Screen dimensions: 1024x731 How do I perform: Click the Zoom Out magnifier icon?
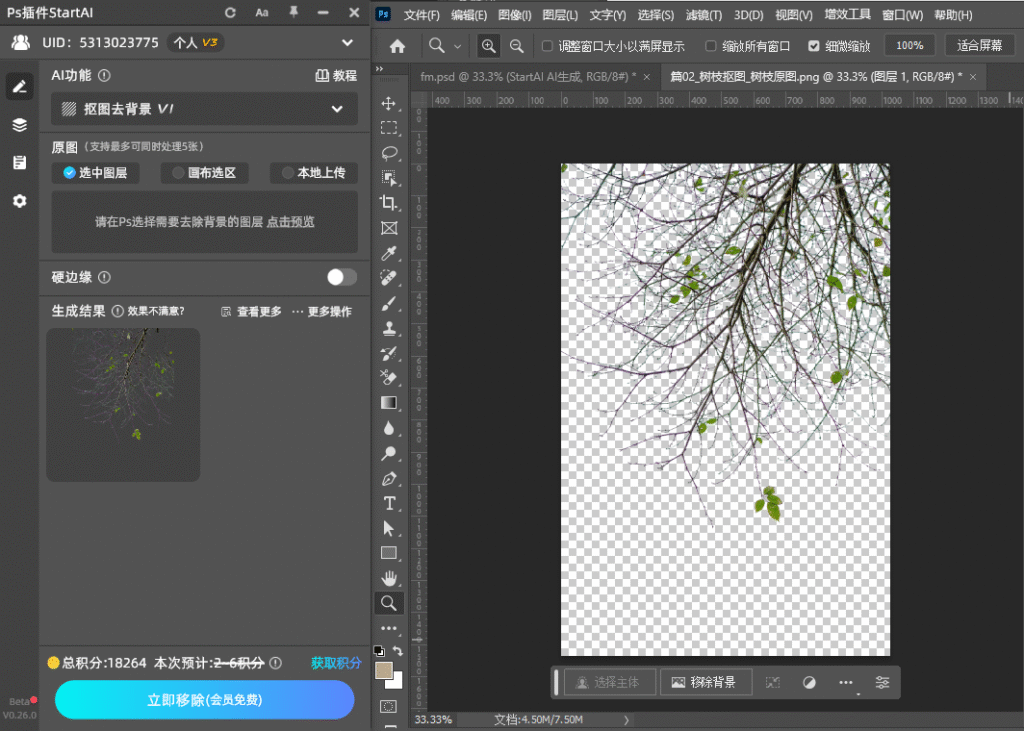pyautogui.click(x=517, y=46)
